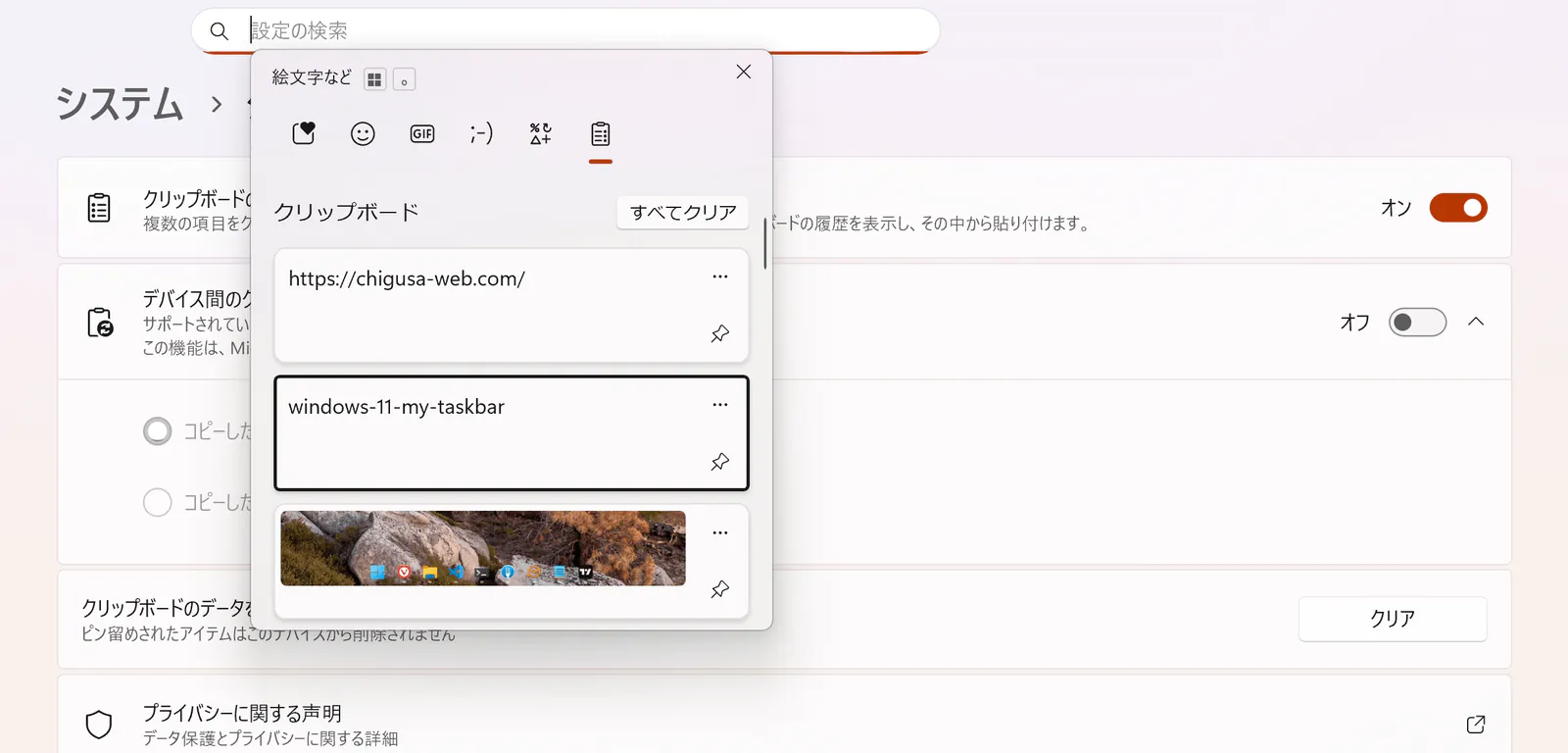Viewport: 1568px width, 753px height.
Task: Click the clipboard panel scrollbar
Action: pyautogui.click(x=764, y=243)
